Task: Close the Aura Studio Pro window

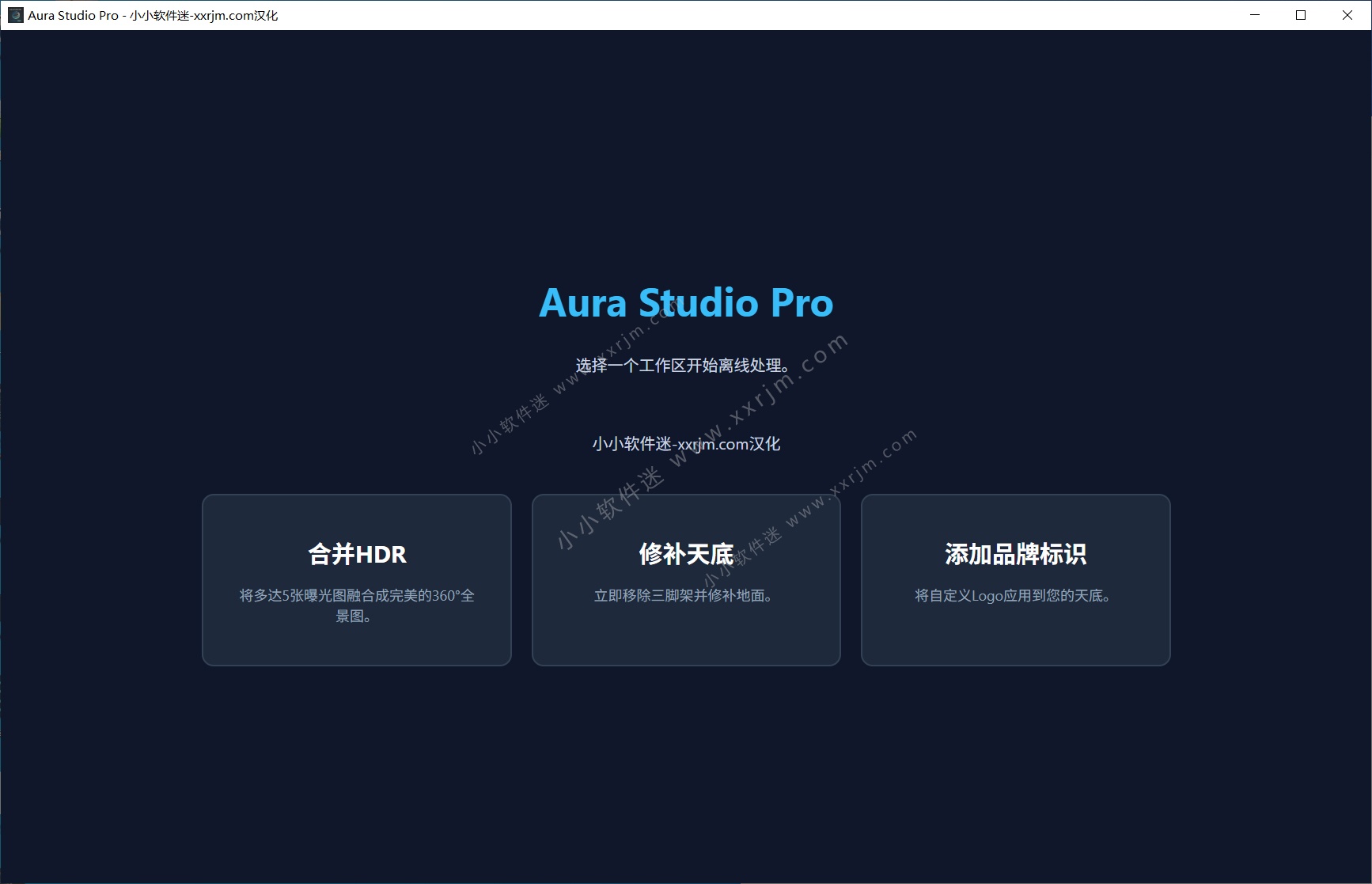Action: point(1347,14)
